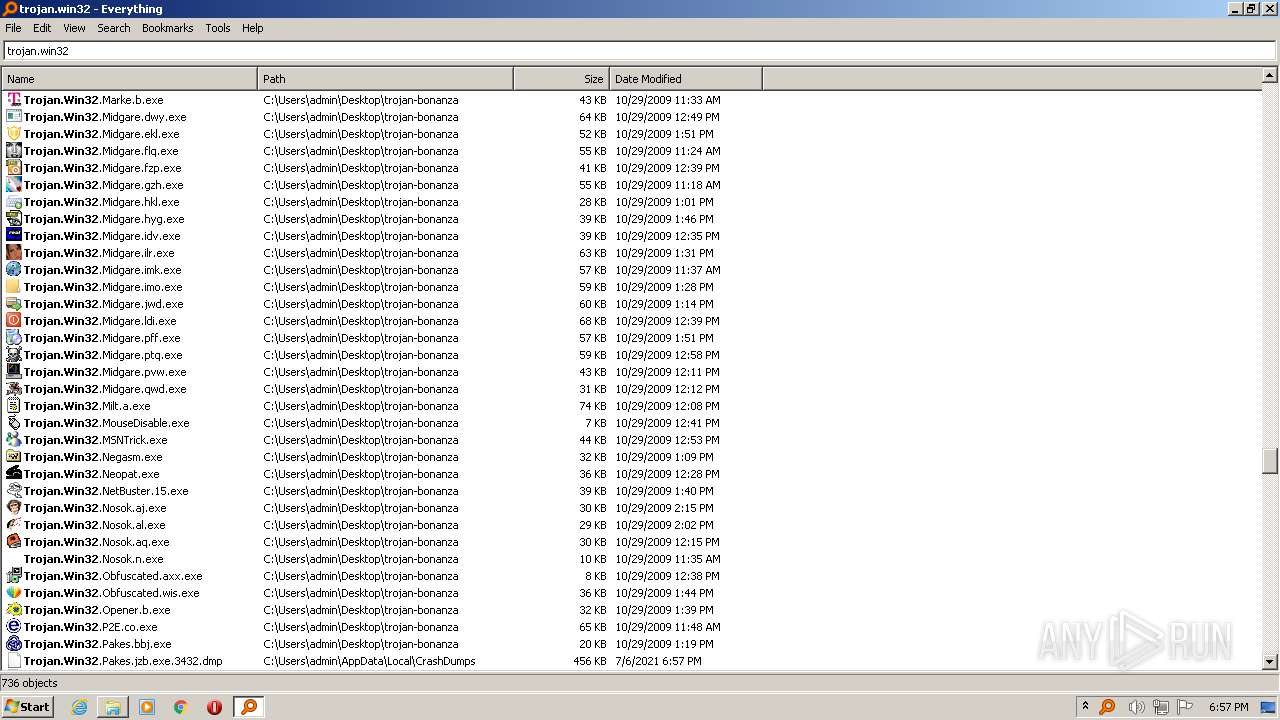The height and width of the screenshot is (720, 1280).
Task: Click the Everything taskbar button
Action: coord(248,707)
